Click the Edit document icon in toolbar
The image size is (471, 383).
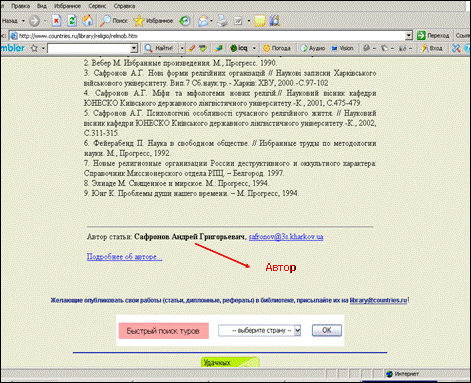tap(238, 21)
